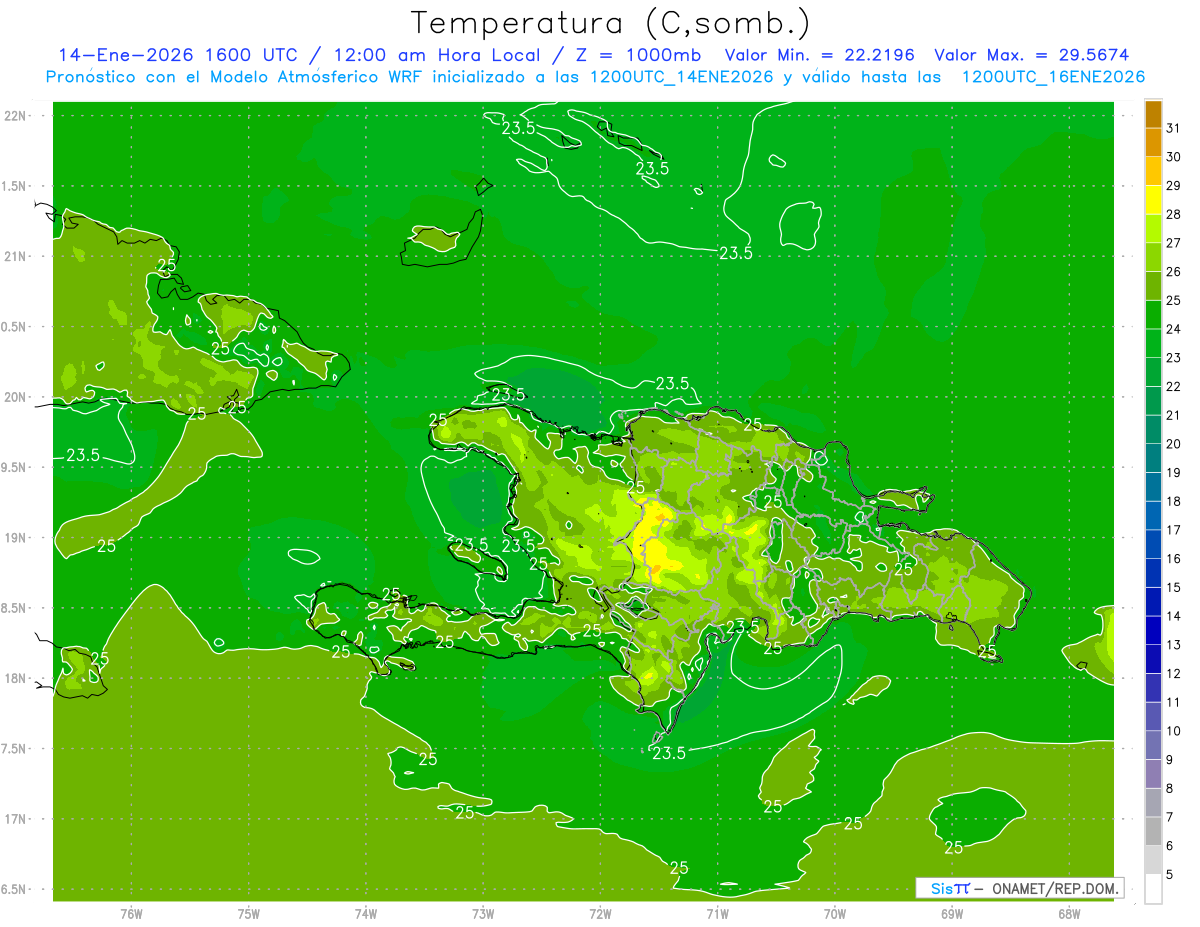Click the 17N latitude axis label

tap(16, 819)
